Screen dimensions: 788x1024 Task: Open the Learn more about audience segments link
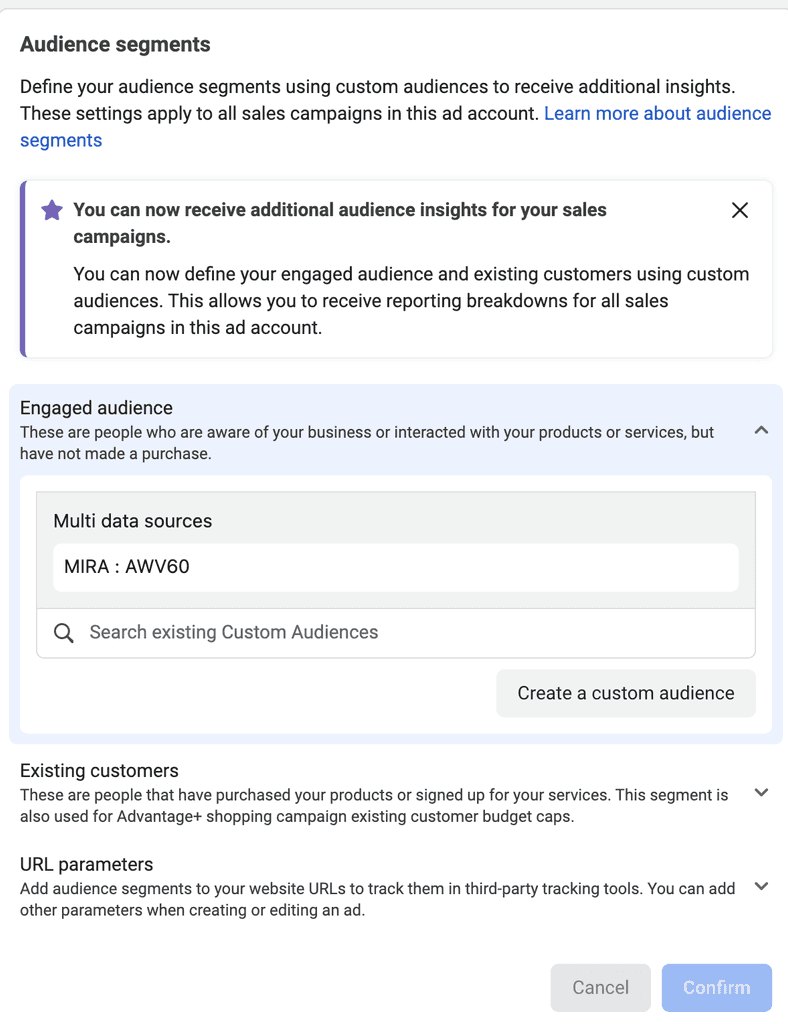657,113
